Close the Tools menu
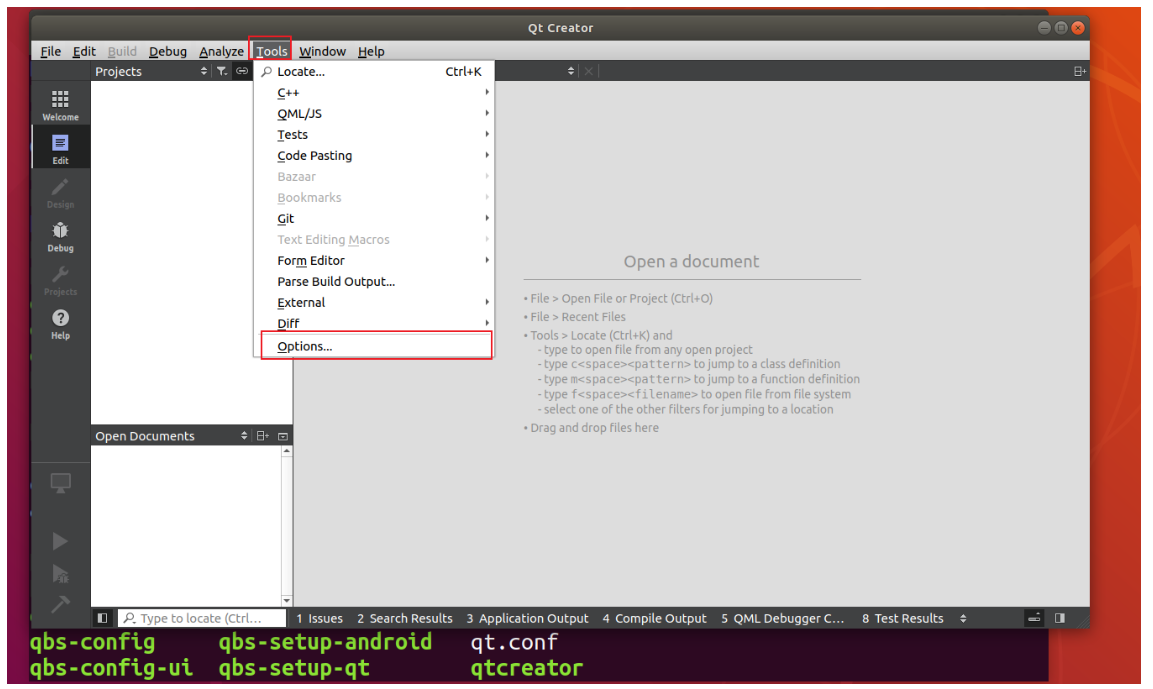The image size is (1153, 689). pos(271,51)
